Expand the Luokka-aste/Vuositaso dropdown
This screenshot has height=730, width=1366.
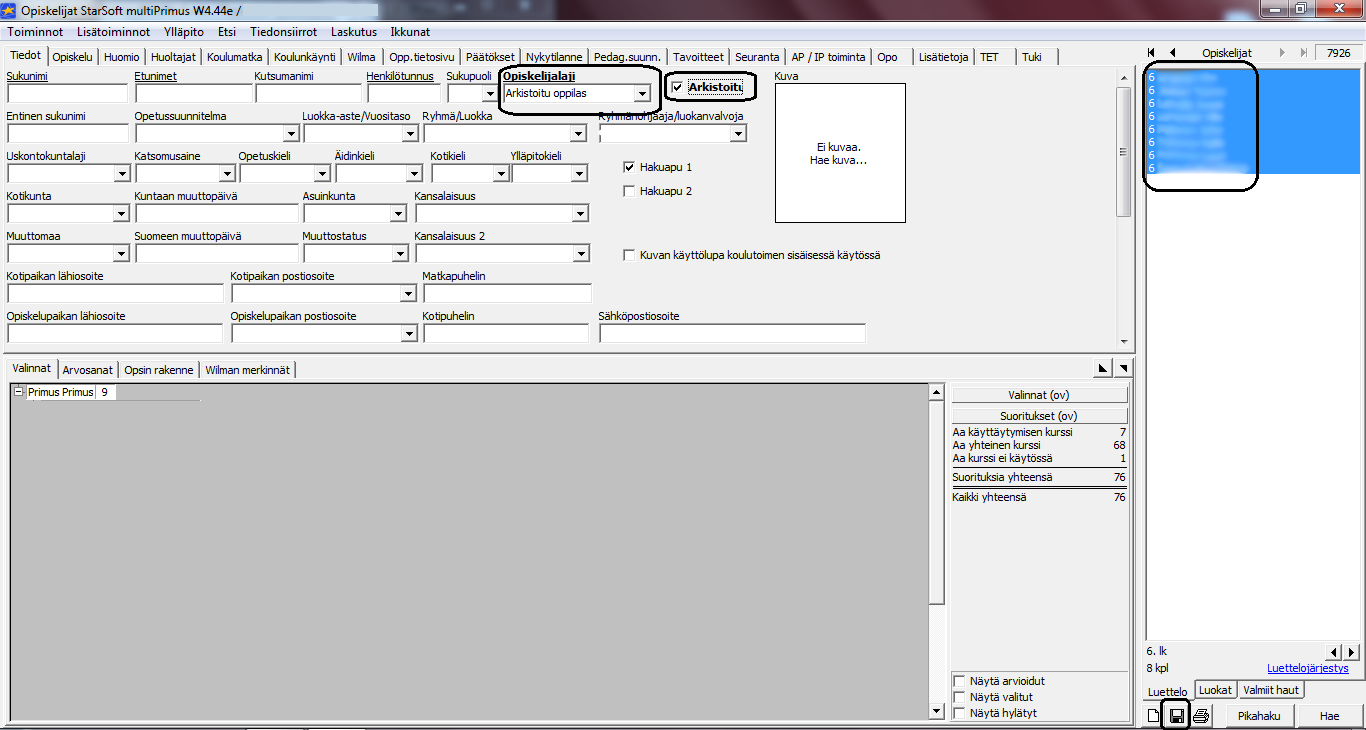pyautogui.click(x=410, y=134)
